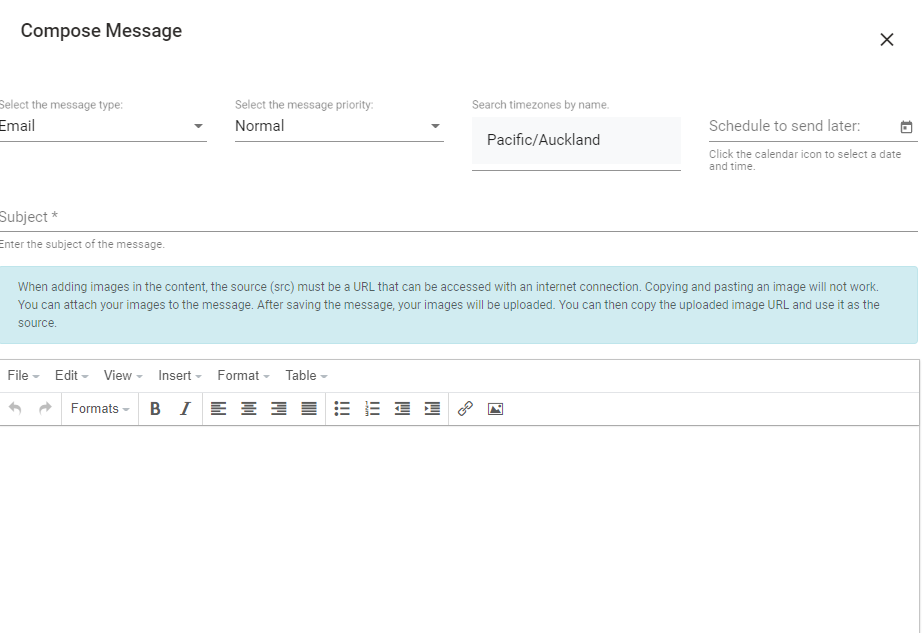The height and width of the screenshot is (643, 924).
Task: Close the Compose Message dialog
Action: (x=886, y=39)
